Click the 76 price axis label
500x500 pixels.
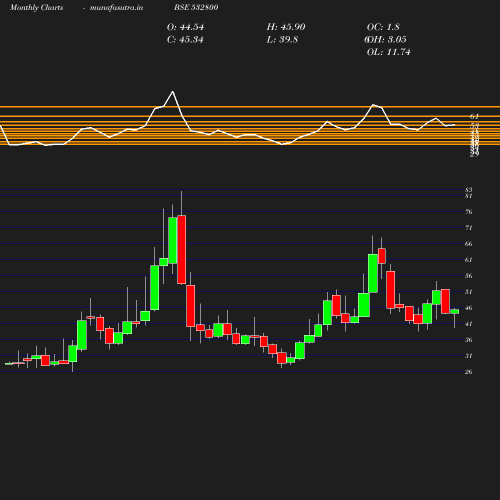pyautogui.click(x=469, y=212)
